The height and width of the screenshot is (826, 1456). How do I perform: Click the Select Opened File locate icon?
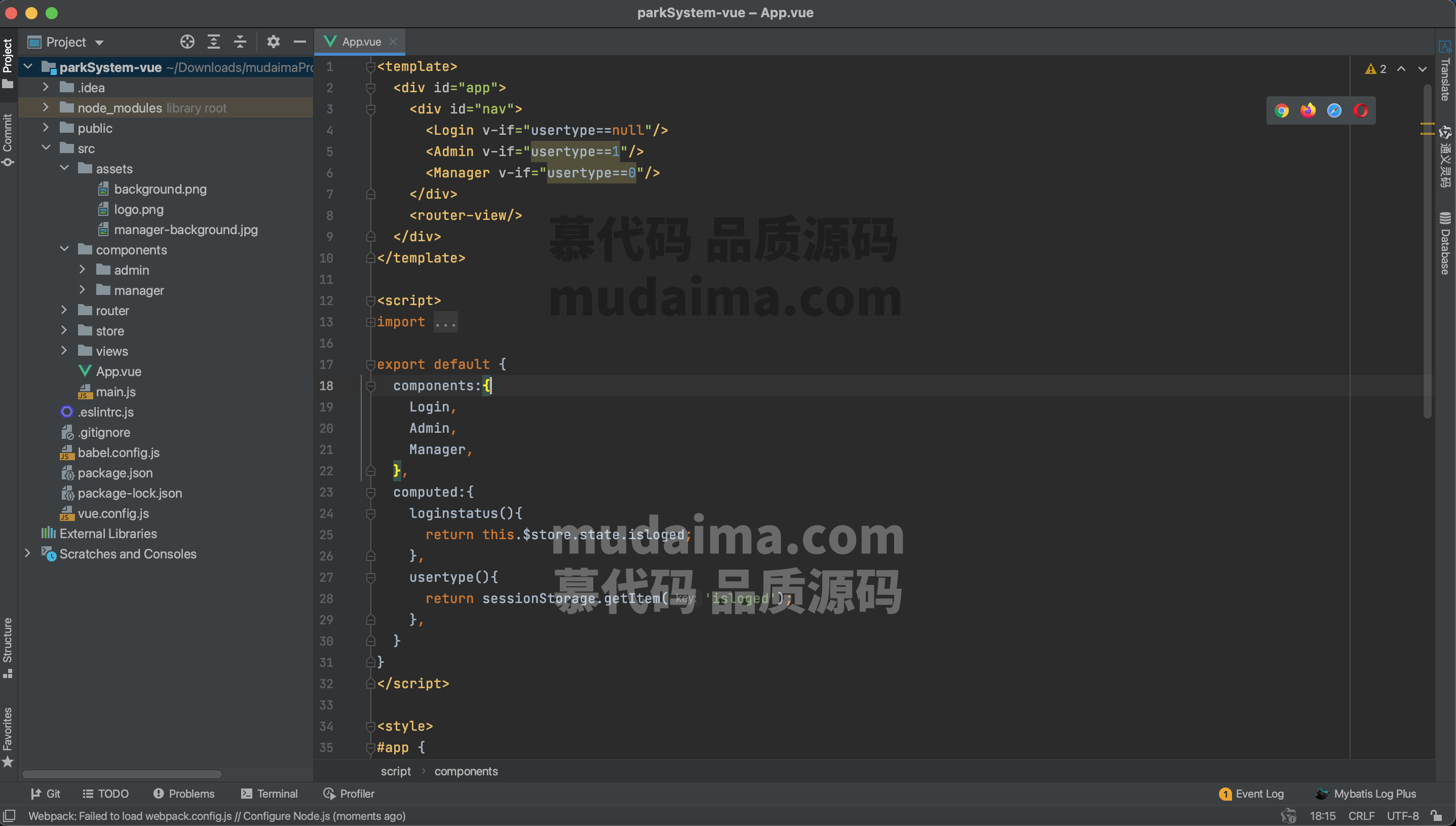click(x=187, y=42)
